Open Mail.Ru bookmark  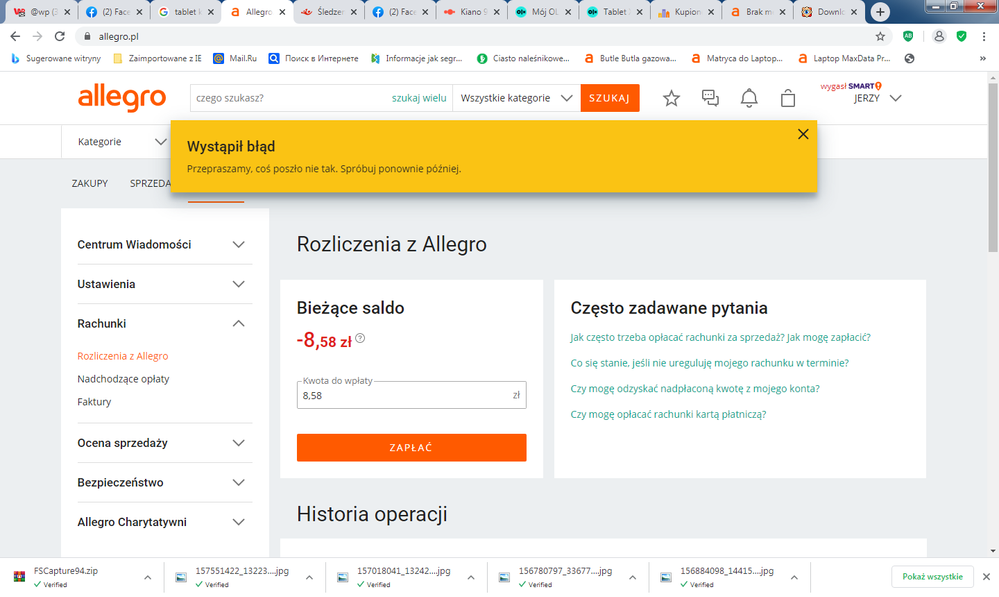click(x=235, y=58)
